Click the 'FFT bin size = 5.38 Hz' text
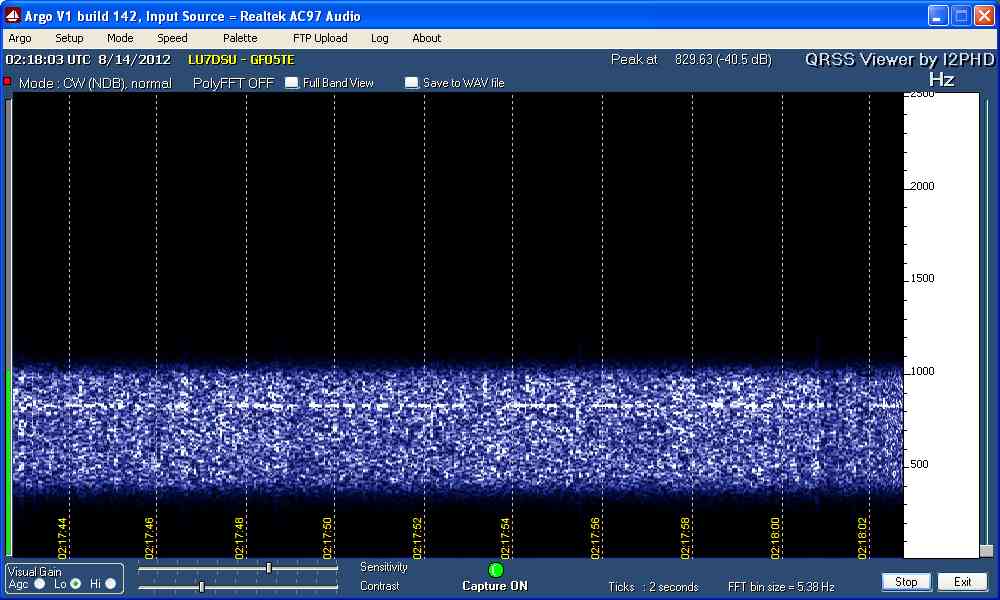The height and width of the screenshot is (600, 1000). click(781, 587)
